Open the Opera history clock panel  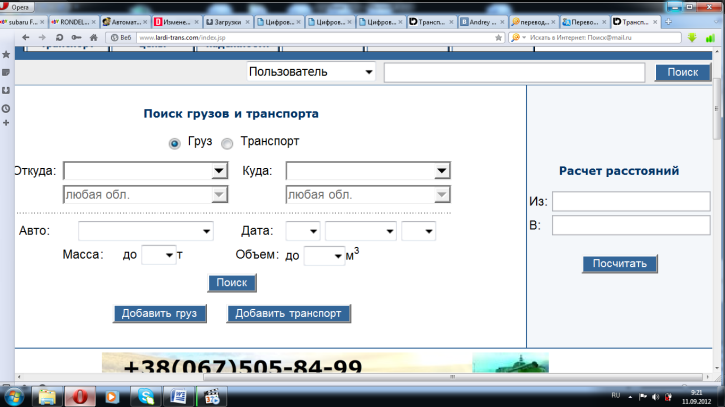point(6,109)
